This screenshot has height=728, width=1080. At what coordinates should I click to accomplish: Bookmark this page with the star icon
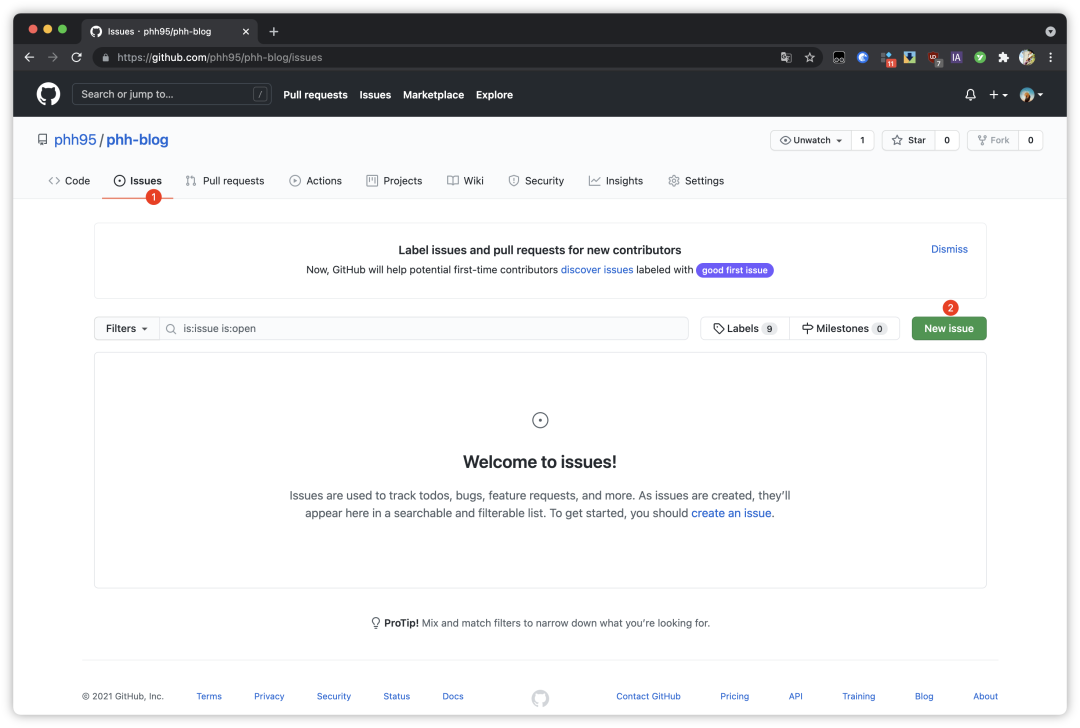(x=809, y=57)
